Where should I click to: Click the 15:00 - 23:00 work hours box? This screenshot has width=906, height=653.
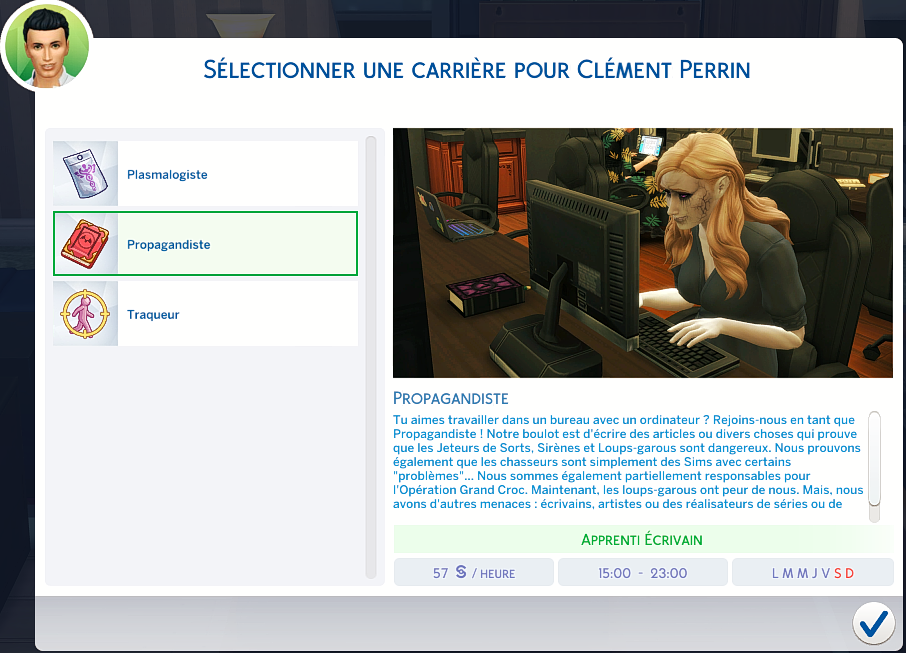point(643,573)
